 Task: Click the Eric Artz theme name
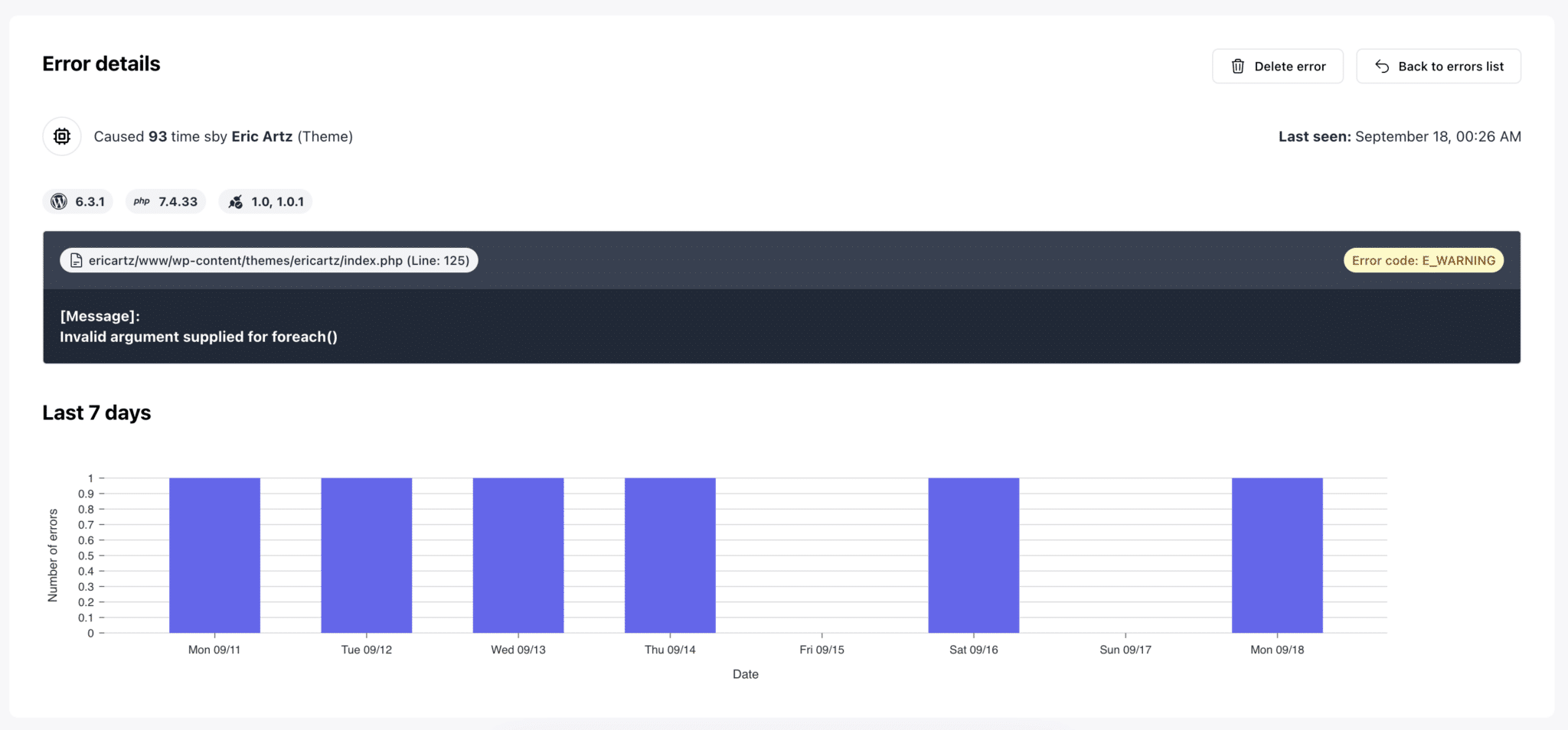coord(262,136)
